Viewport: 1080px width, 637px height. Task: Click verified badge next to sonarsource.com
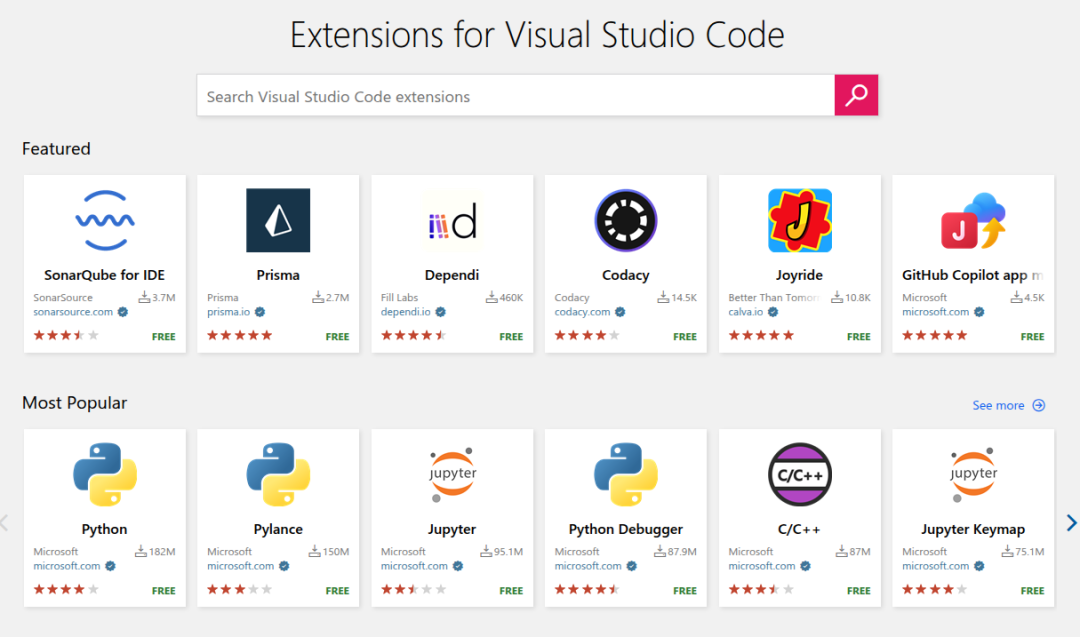pyautogui.click(x=123, y=312)
